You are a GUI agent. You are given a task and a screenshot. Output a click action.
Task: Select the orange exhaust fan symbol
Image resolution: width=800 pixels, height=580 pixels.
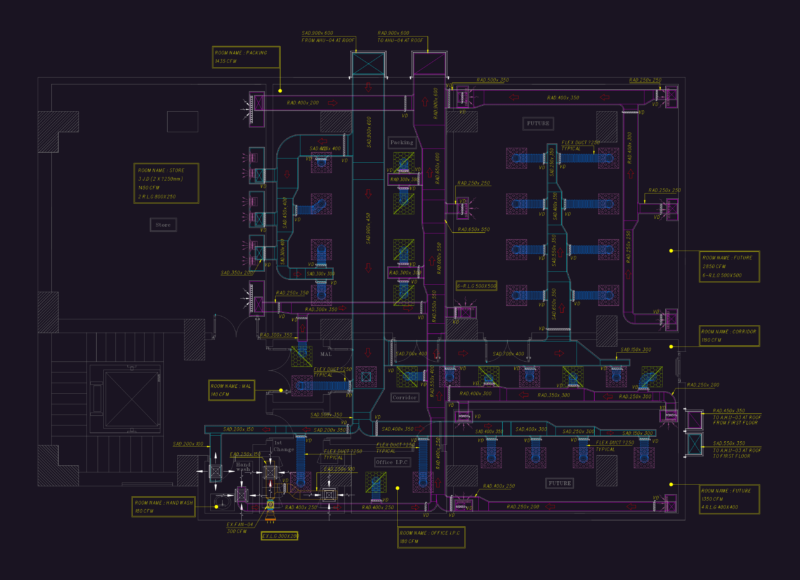pos(270,509)
